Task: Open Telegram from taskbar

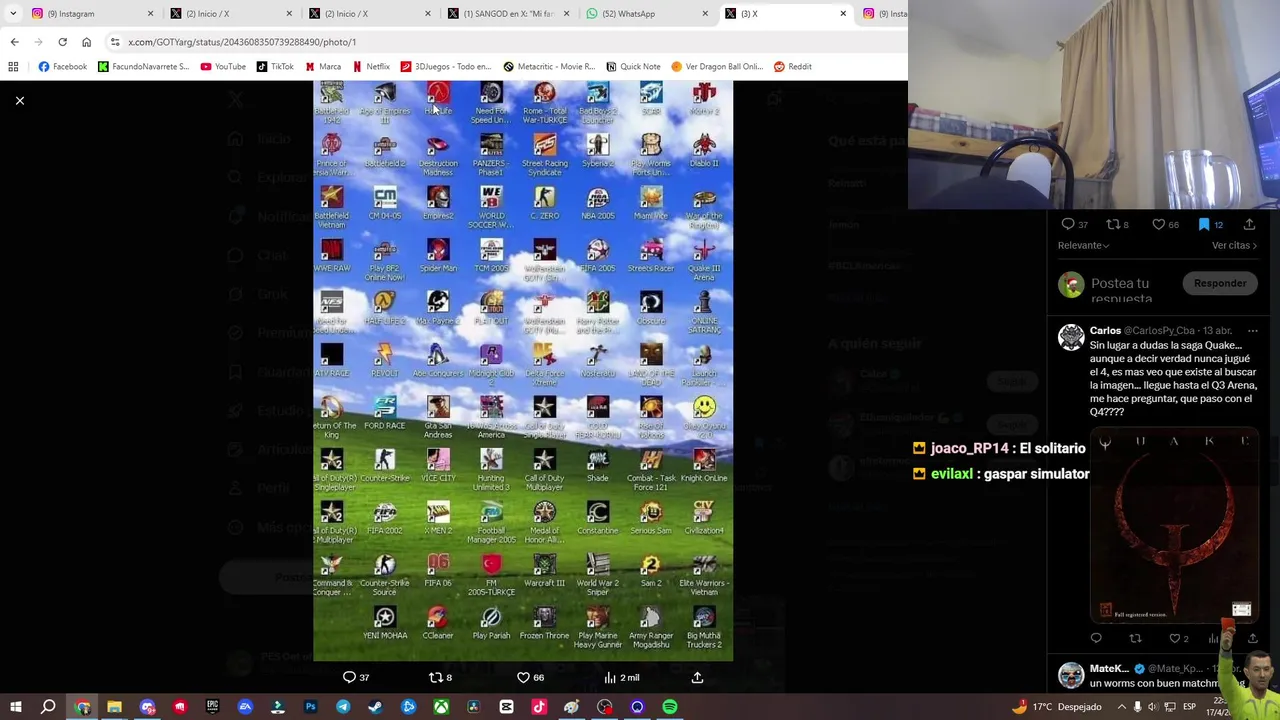Action: (x=343, y=707)
